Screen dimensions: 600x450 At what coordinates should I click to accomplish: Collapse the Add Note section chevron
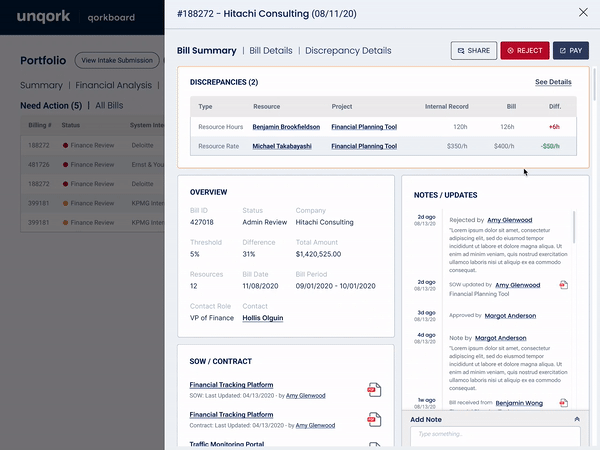[577, 419]
